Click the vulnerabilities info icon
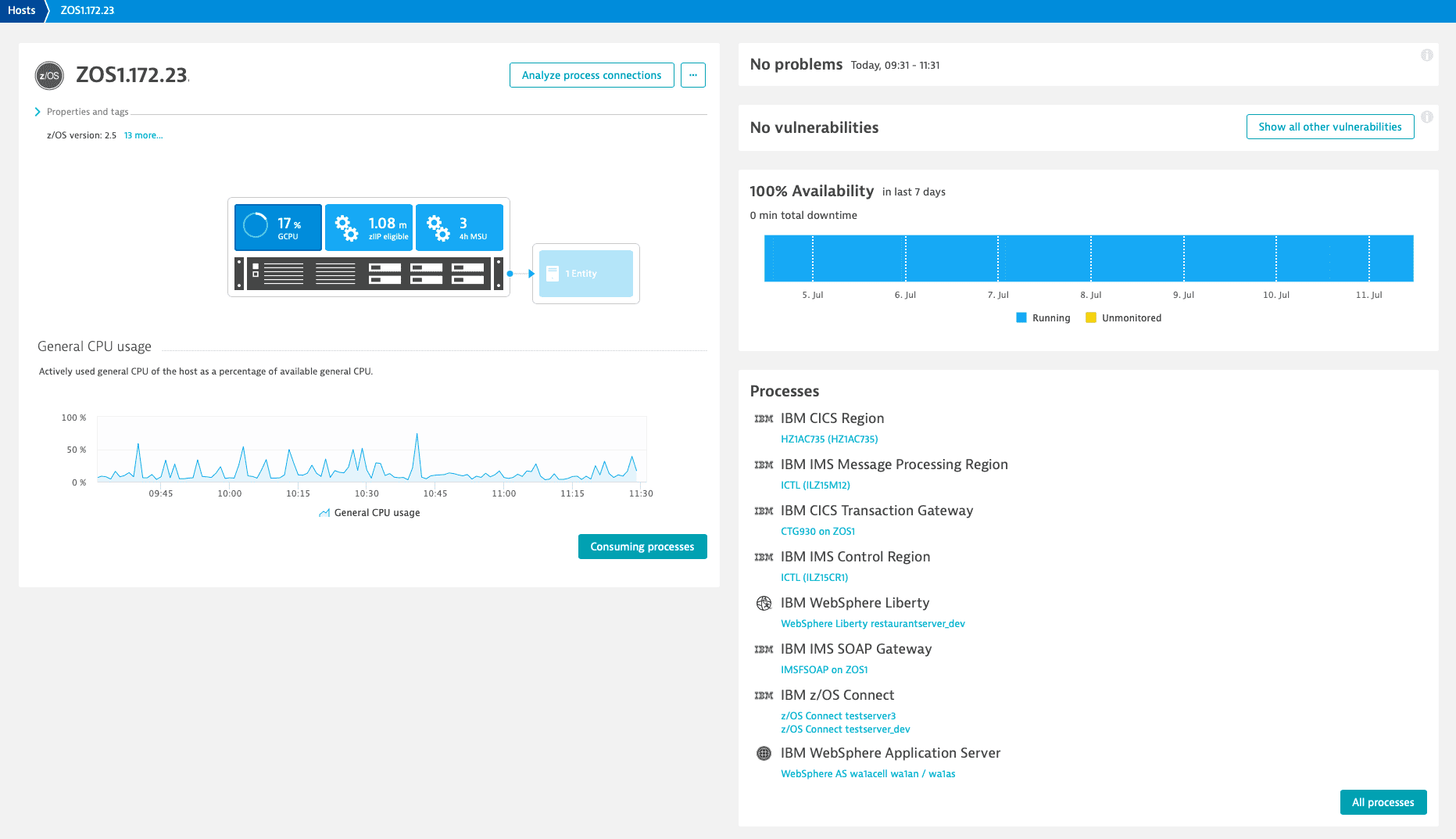Image resolution: width=1456 pixels, height=839 pixels. [x=1426, y=117]
